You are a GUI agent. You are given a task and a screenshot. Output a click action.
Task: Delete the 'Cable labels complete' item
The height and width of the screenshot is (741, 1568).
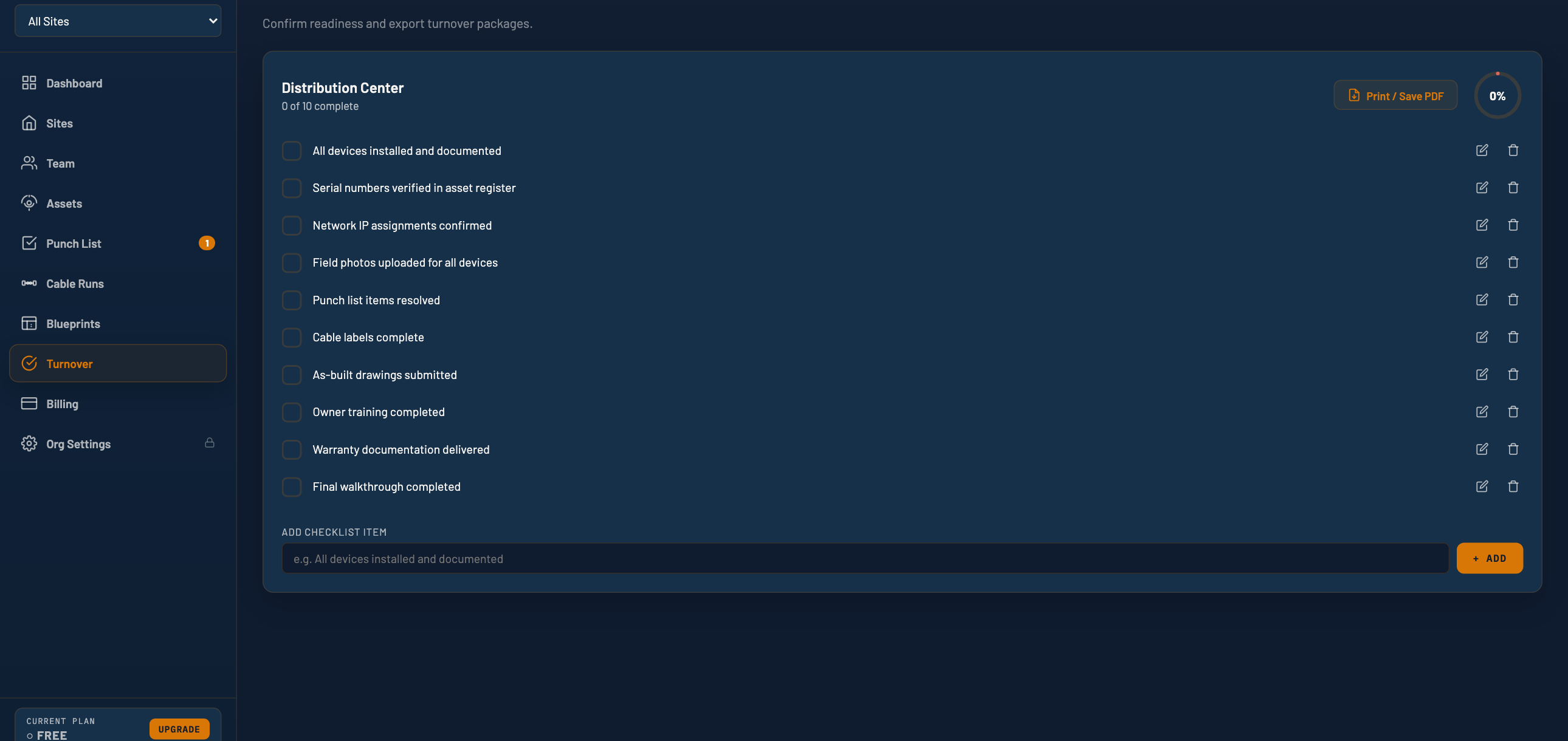(1513, 337)
